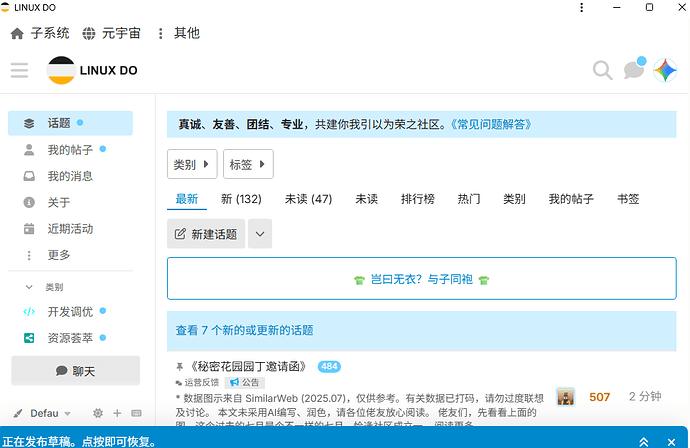Switch to the 我的帖子 tab
The image size is (690, 448).
[x=571, y=199]
